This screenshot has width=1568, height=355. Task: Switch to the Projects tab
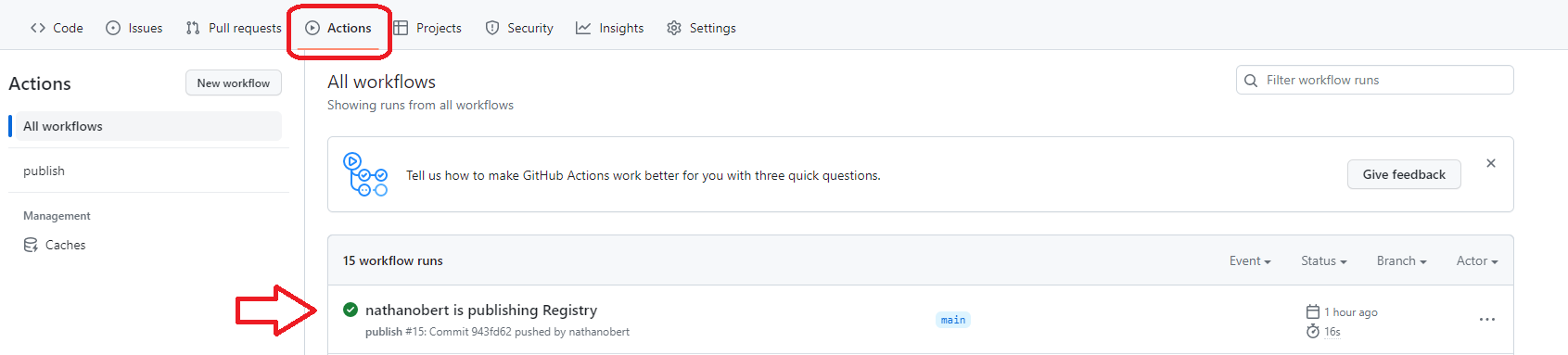pos(427,28)
